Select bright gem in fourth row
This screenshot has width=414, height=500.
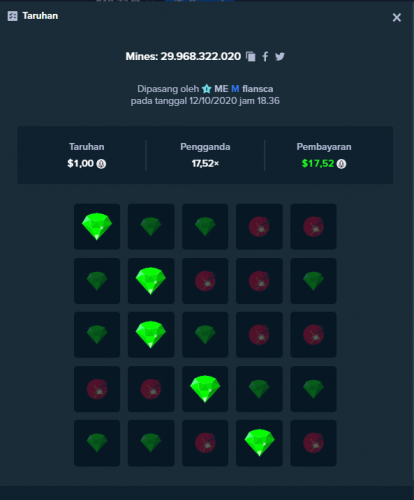[205, 389]
